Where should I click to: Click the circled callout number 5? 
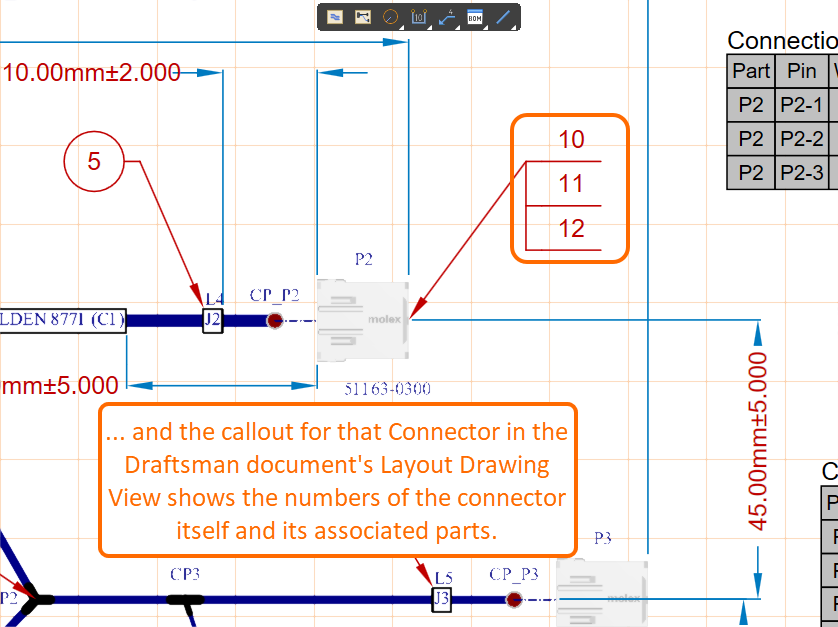coord(94,160)
